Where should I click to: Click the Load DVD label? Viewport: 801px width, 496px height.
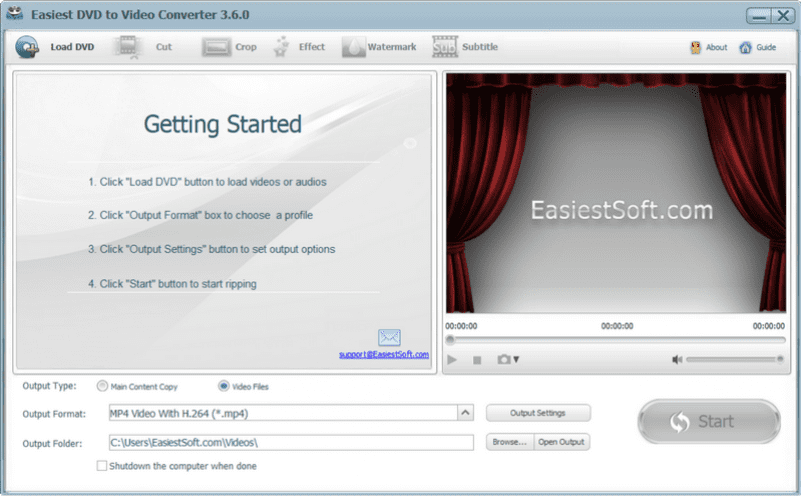[72, 47]
